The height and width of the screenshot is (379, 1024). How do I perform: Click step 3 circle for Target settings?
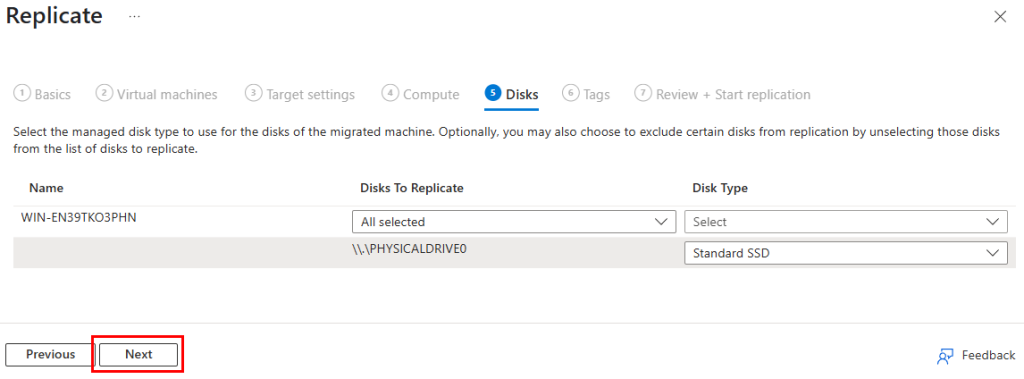point(253,93)
